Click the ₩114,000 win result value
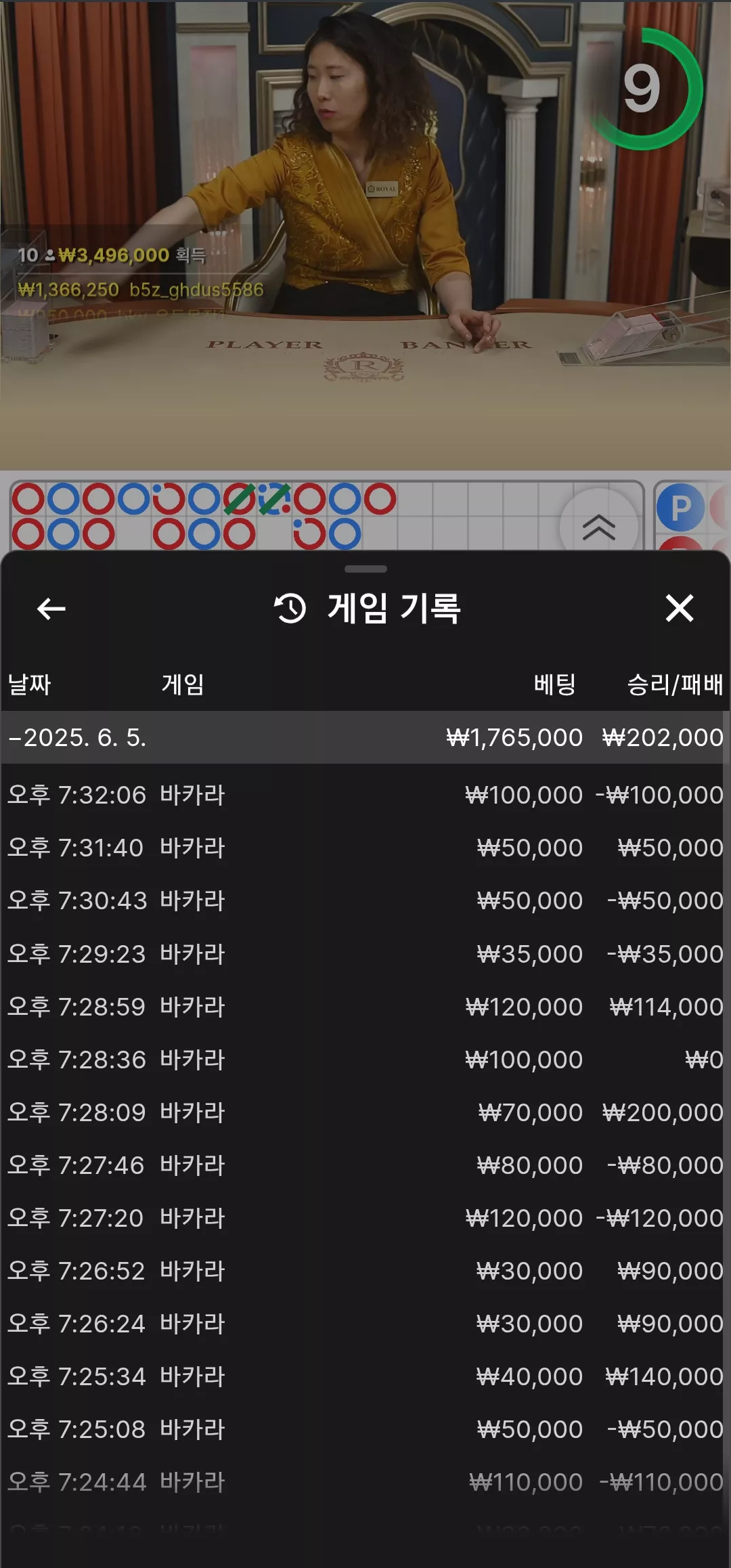The height and width of the screenshot is (1568, 731). tap(666, 1007)
